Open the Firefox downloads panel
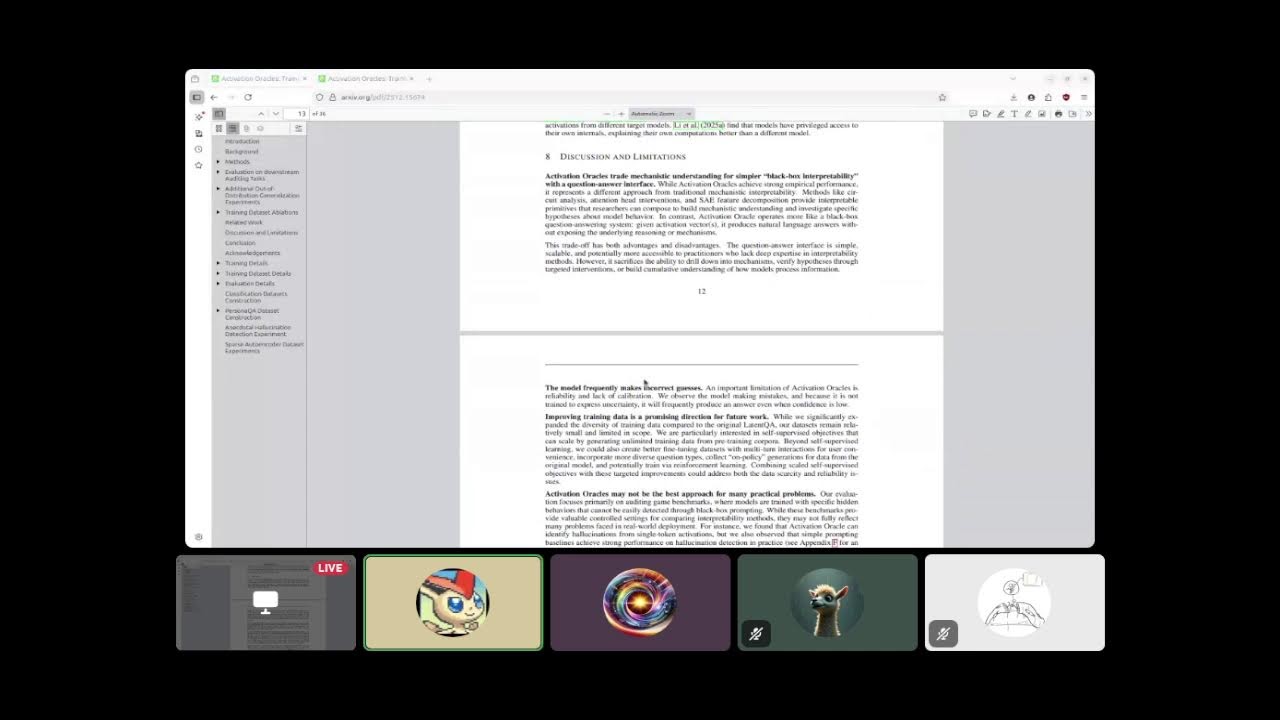The height and width of the screenshot is (720, 1280). (x=1014, y=97)
